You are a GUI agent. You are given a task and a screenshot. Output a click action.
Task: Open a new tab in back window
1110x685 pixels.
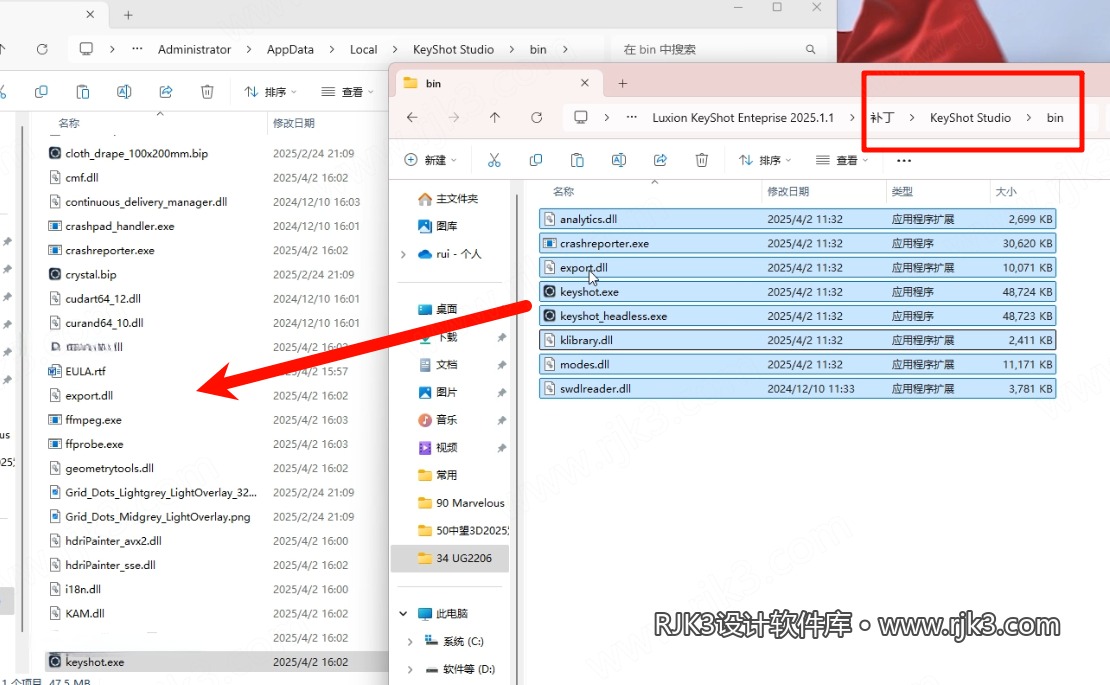click(128, 15)
